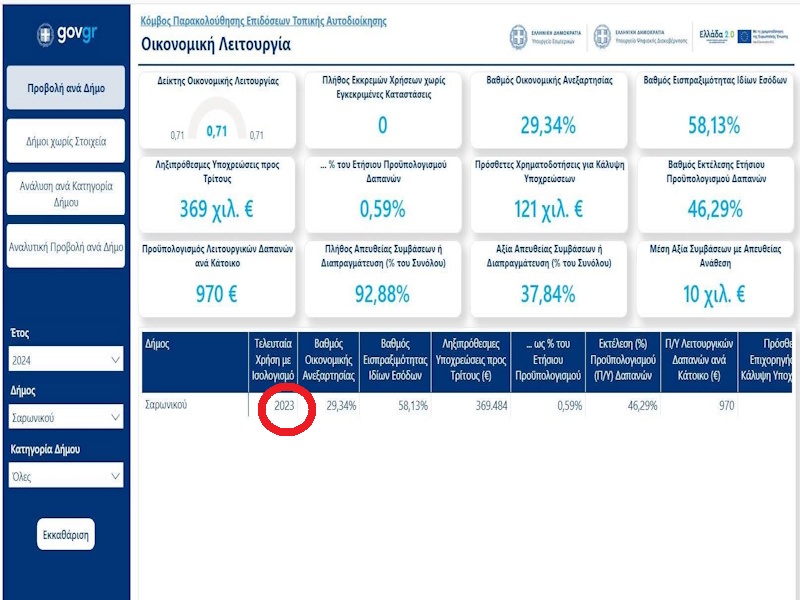800x600 pixels.
Task: Click the Ministry of Interior emblem logo
Action: [519, 37]
